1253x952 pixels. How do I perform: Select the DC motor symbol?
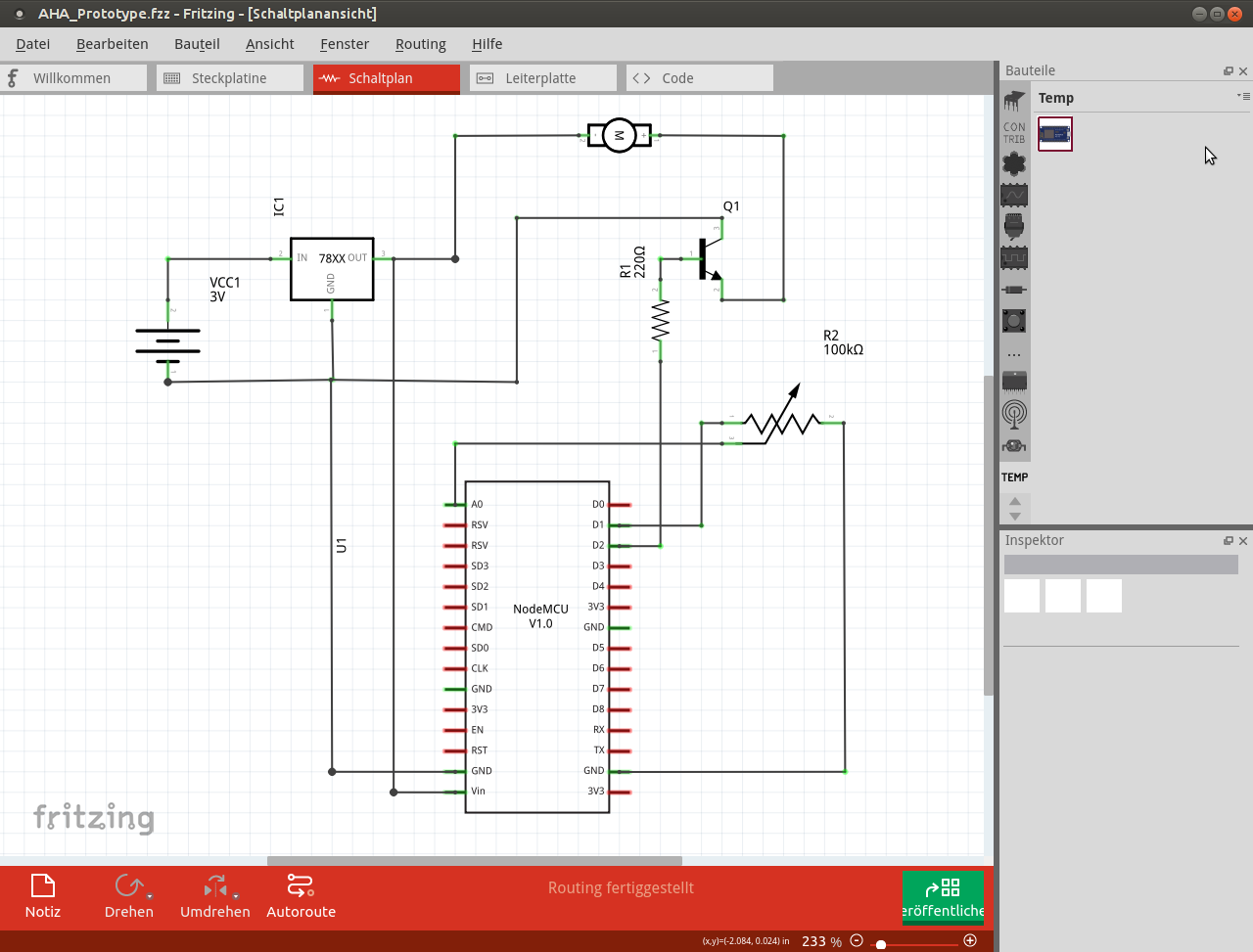point(619,135)
